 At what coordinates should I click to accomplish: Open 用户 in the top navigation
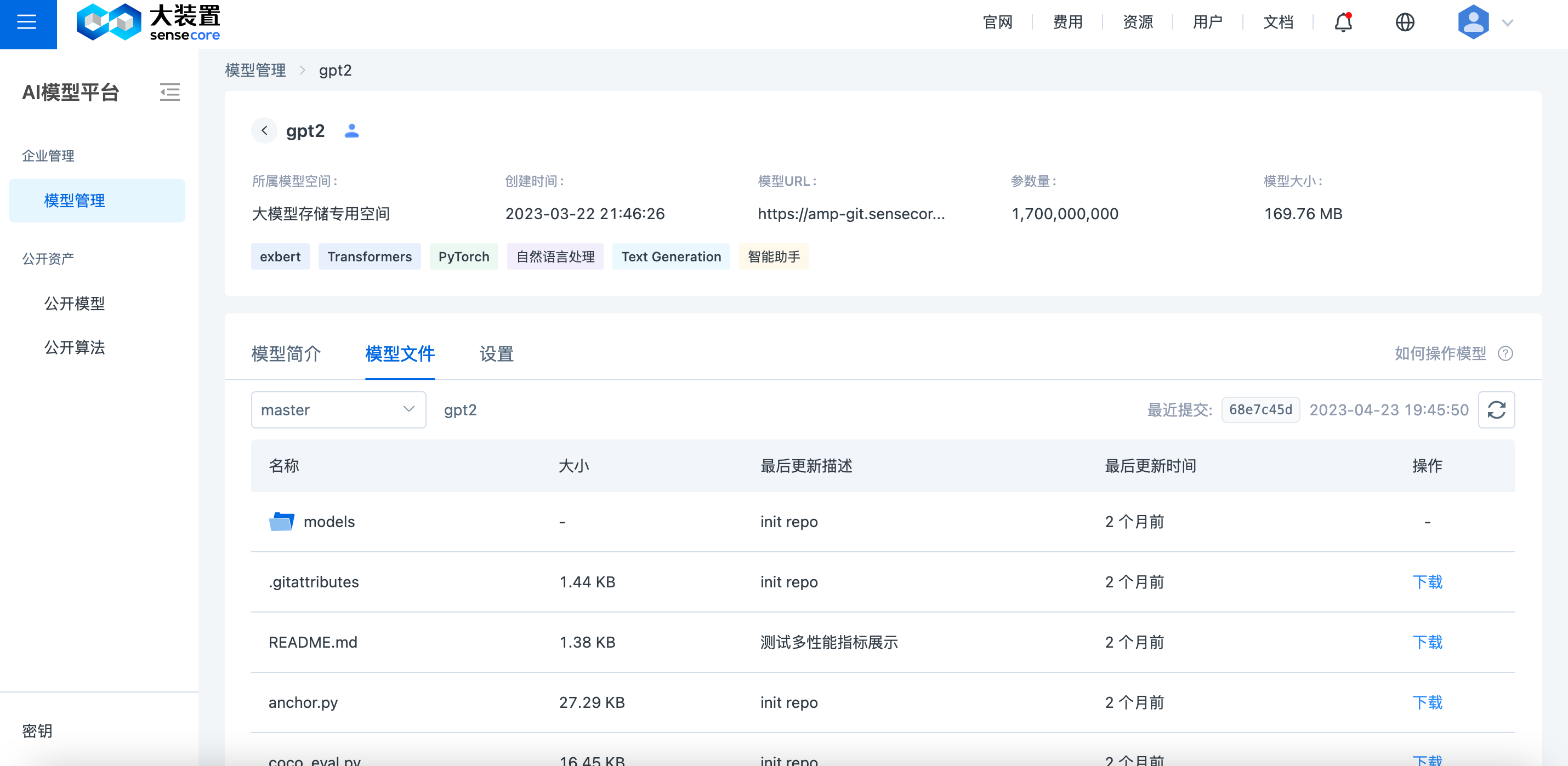(1208, 22)
